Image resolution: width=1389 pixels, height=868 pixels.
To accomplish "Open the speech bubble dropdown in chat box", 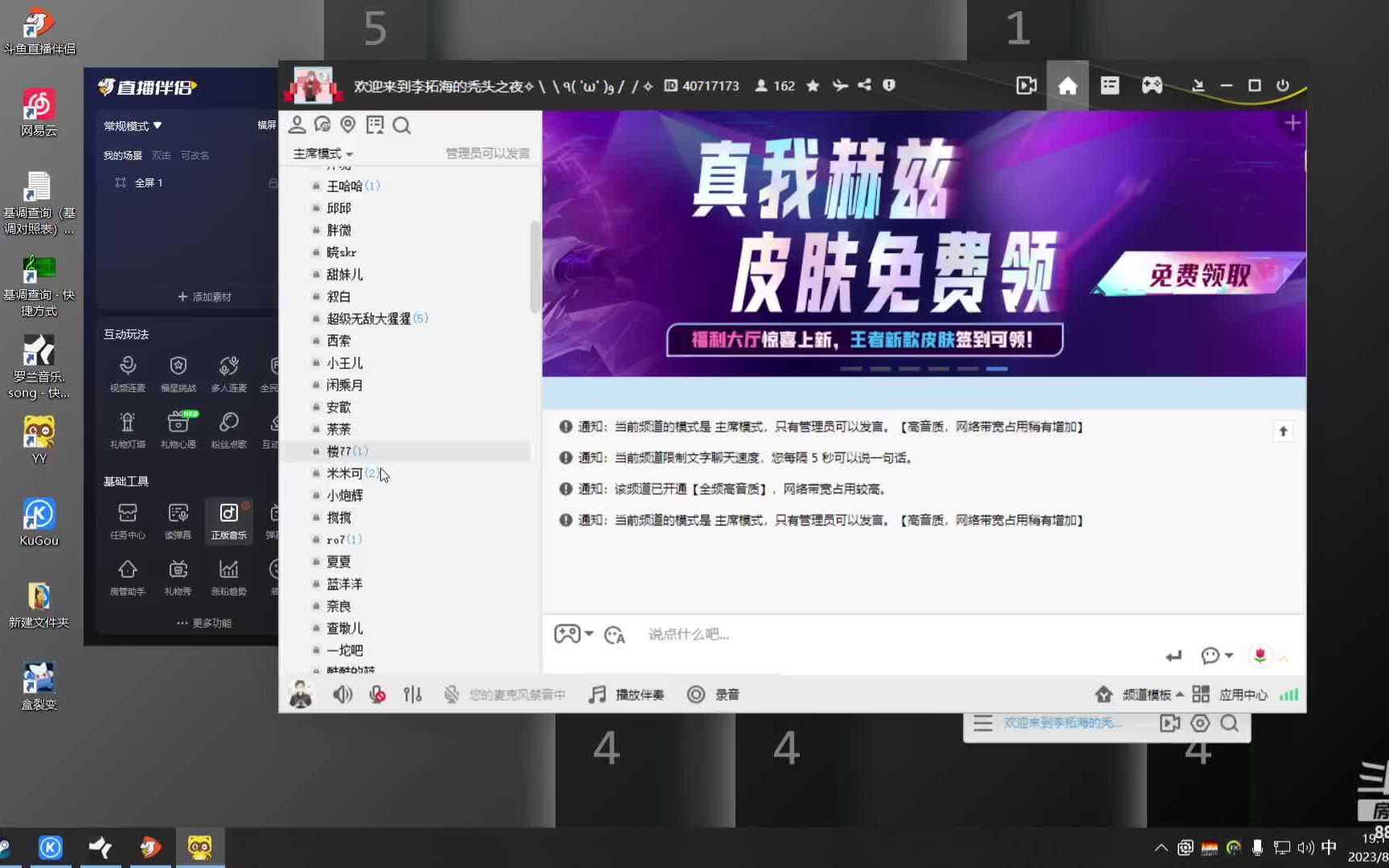I will coord(1216,656).
